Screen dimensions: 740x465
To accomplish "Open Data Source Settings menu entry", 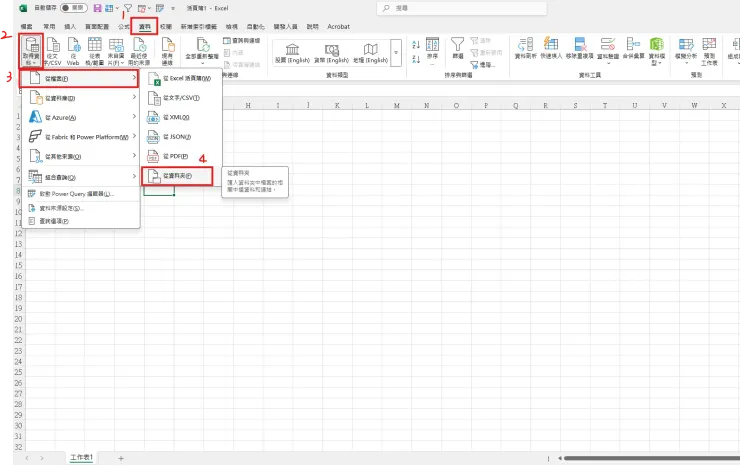I will (81, 208).
